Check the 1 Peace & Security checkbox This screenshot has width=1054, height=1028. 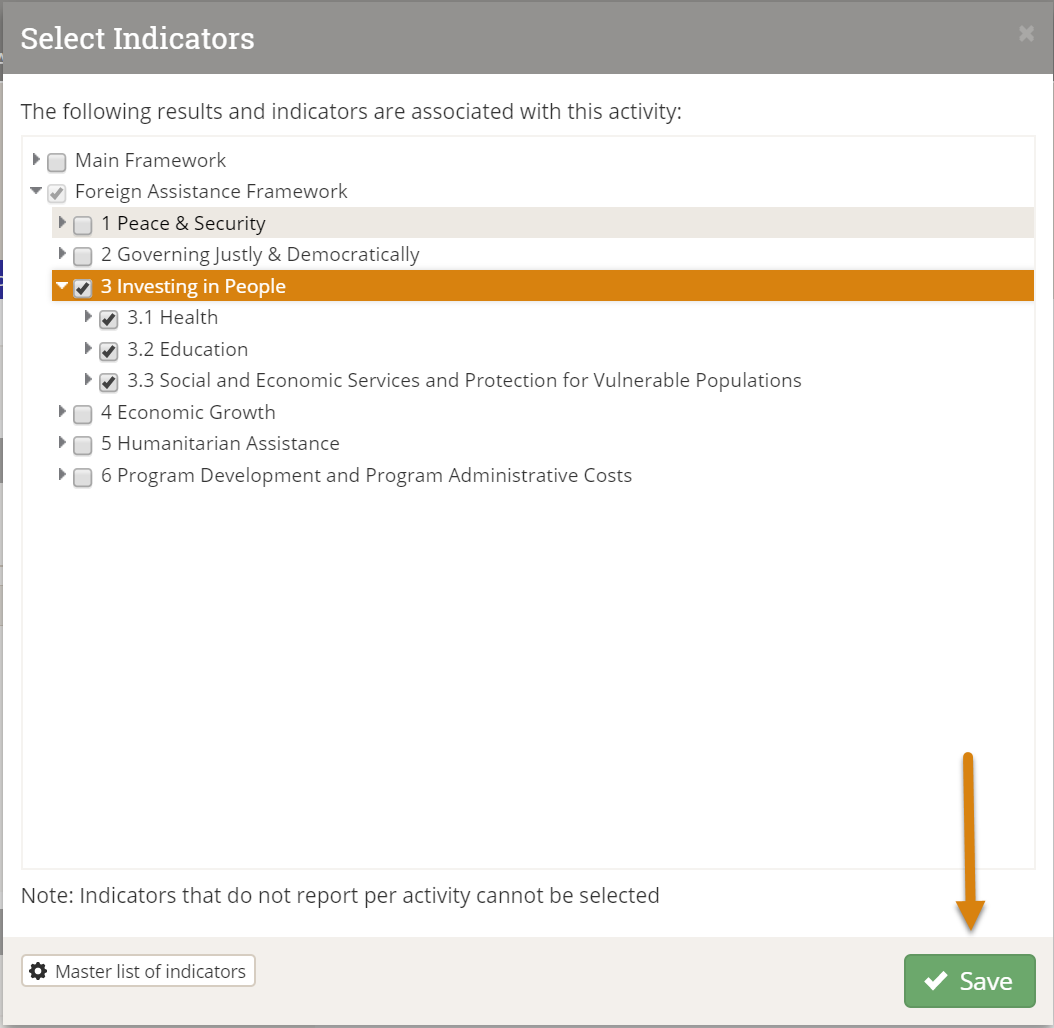[83, 225]
